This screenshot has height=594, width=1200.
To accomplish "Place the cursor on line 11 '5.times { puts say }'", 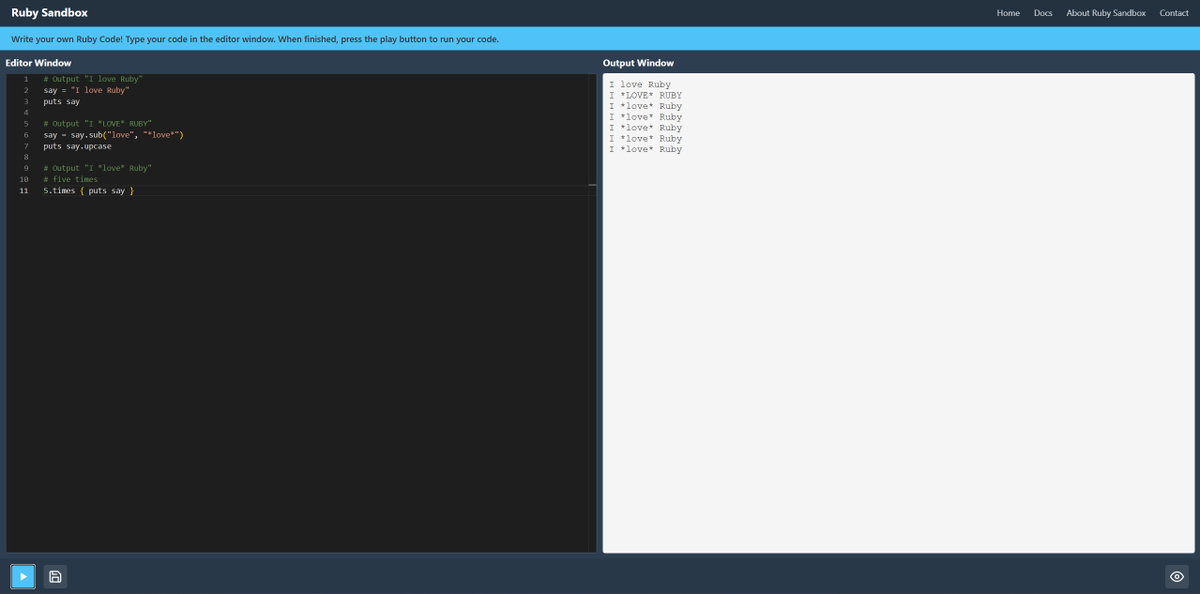I will [x=88, y=190].
